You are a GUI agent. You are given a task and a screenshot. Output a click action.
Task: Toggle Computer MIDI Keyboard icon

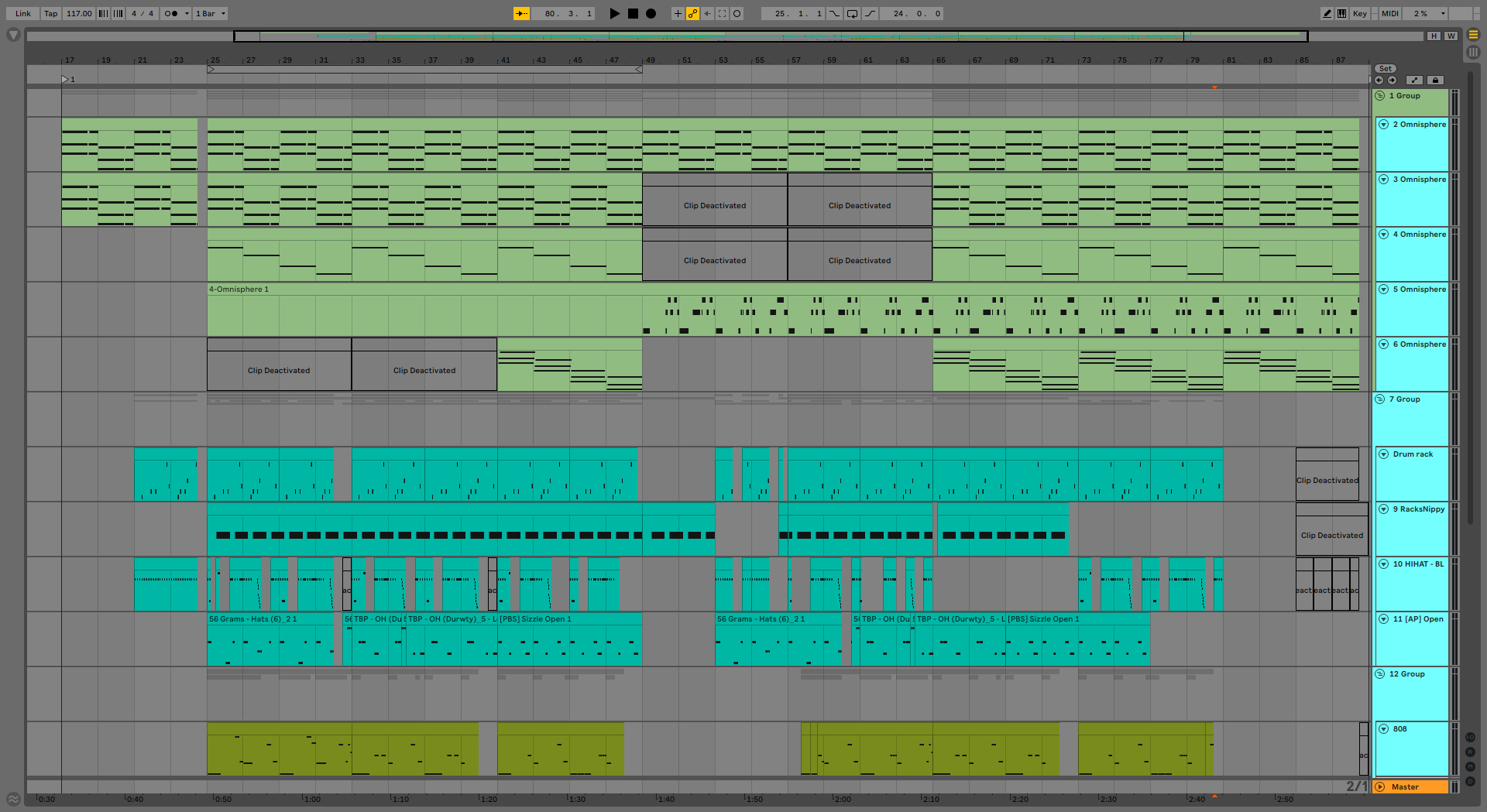1341,13
